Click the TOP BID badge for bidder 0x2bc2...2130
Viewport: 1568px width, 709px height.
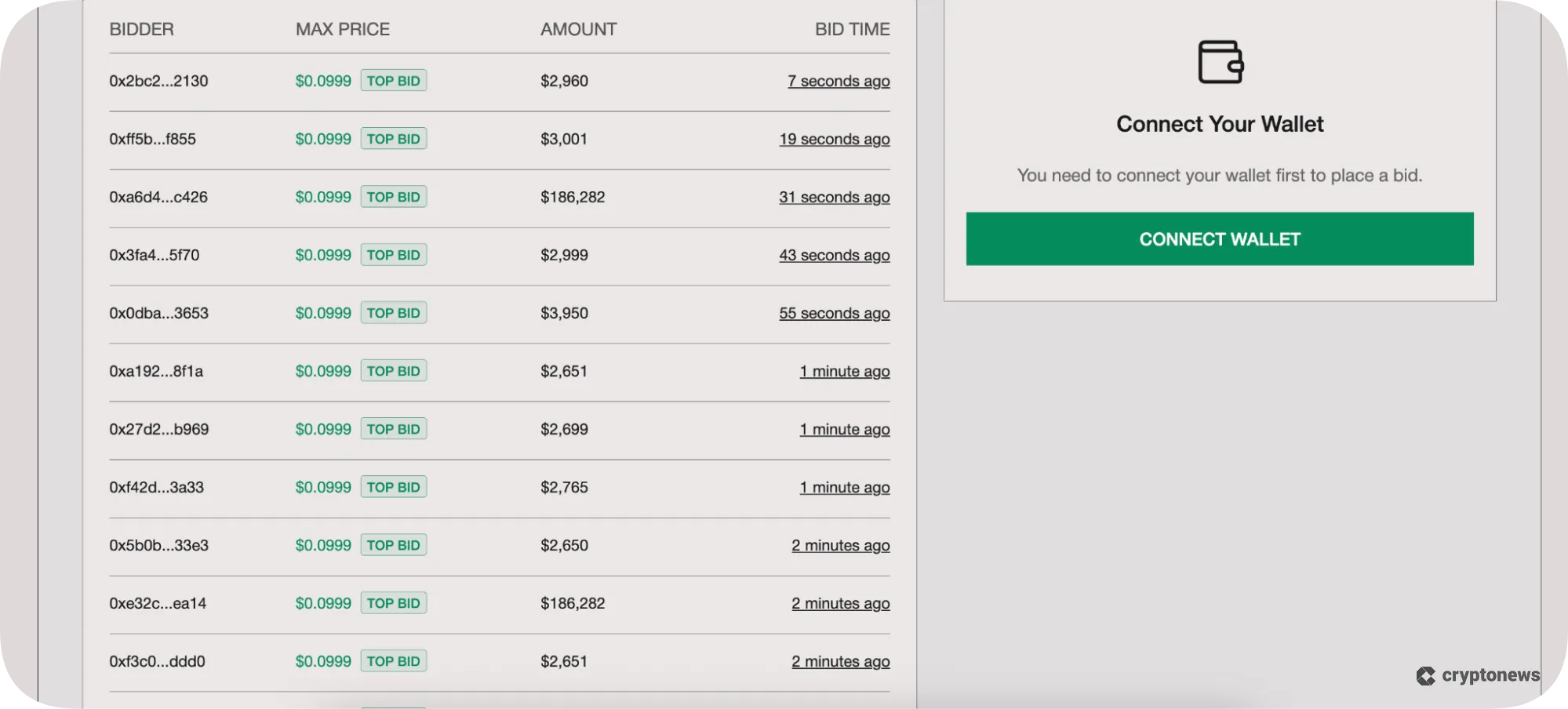click(x=393, y=80)
